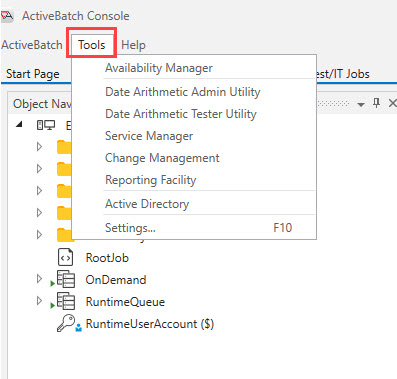Expand the RuntimeQueue node
The image size is (397, 379).
click(39, 301)
